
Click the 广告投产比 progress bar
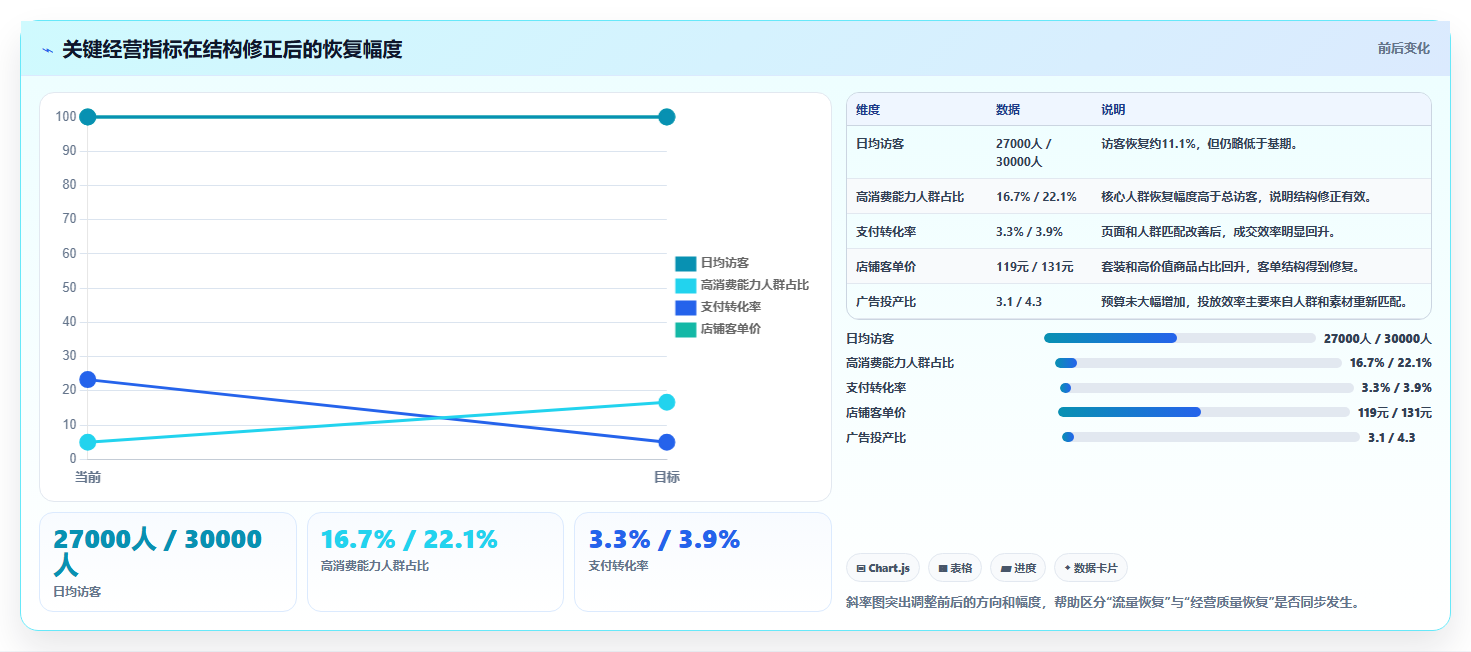pyautogui.click(x=1211, y=437)
